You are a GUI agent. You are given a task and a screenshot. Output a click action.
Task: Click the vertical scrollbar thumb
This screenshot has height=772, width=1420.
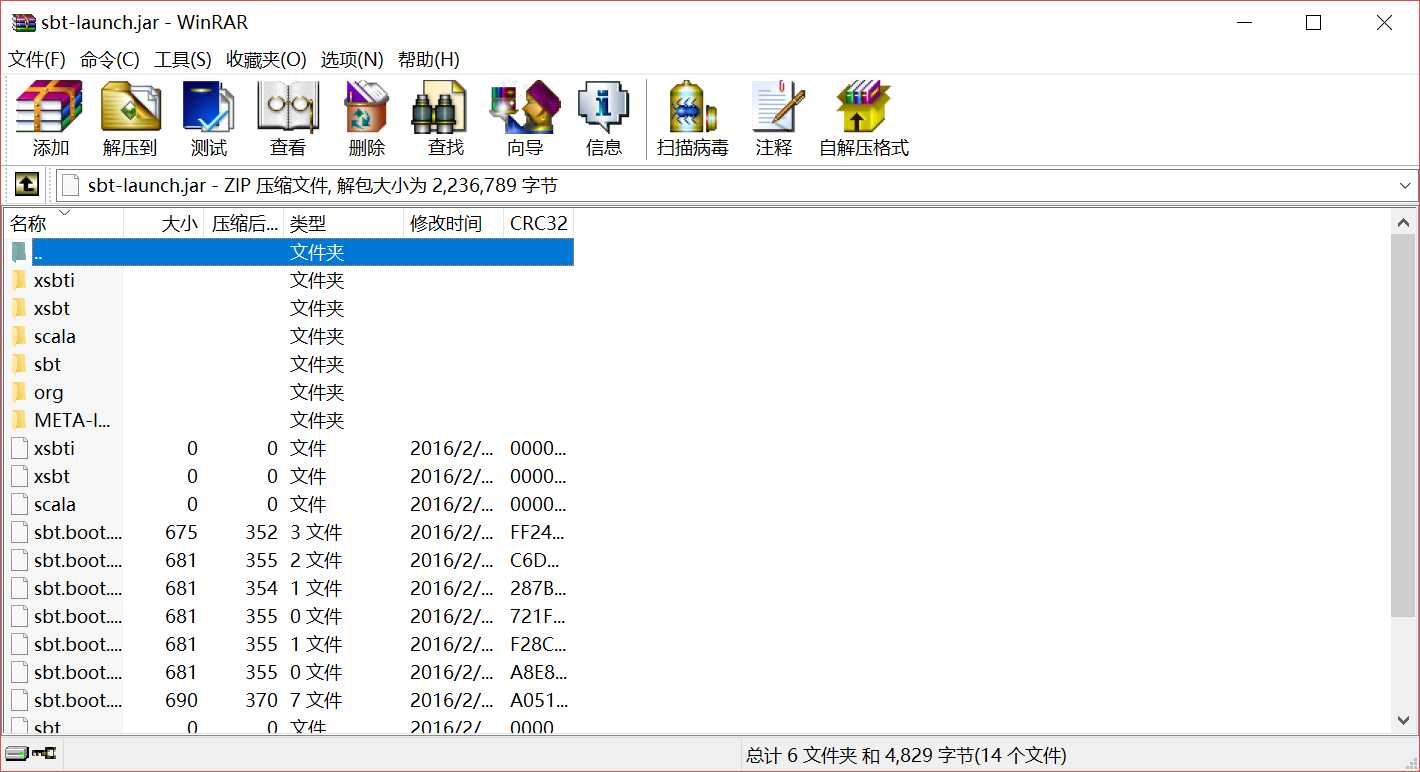pos(1404,425)
